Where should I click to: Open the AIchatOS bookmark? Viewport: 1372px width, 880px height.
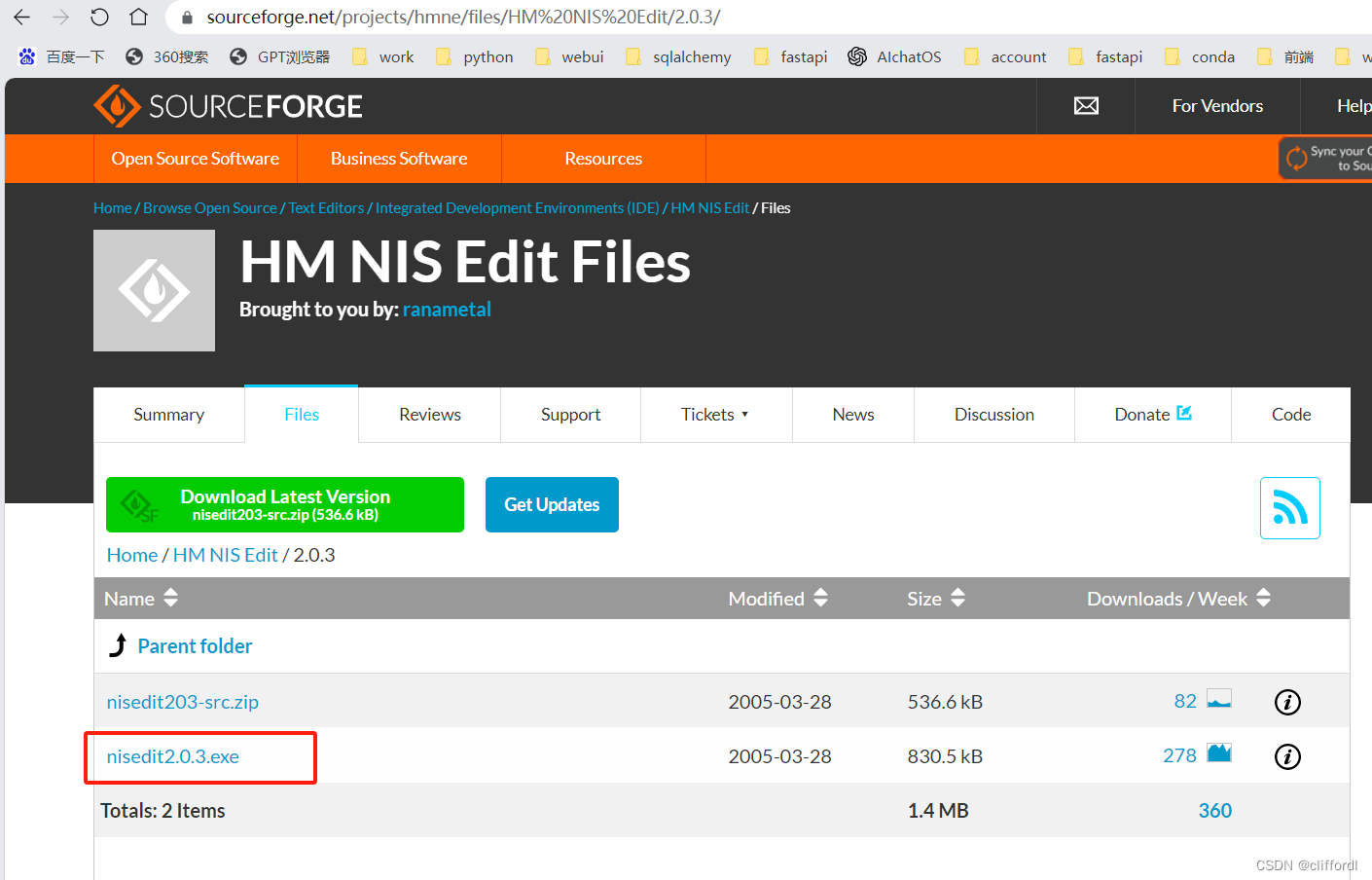pyautogui.click(x=895, y=56)
